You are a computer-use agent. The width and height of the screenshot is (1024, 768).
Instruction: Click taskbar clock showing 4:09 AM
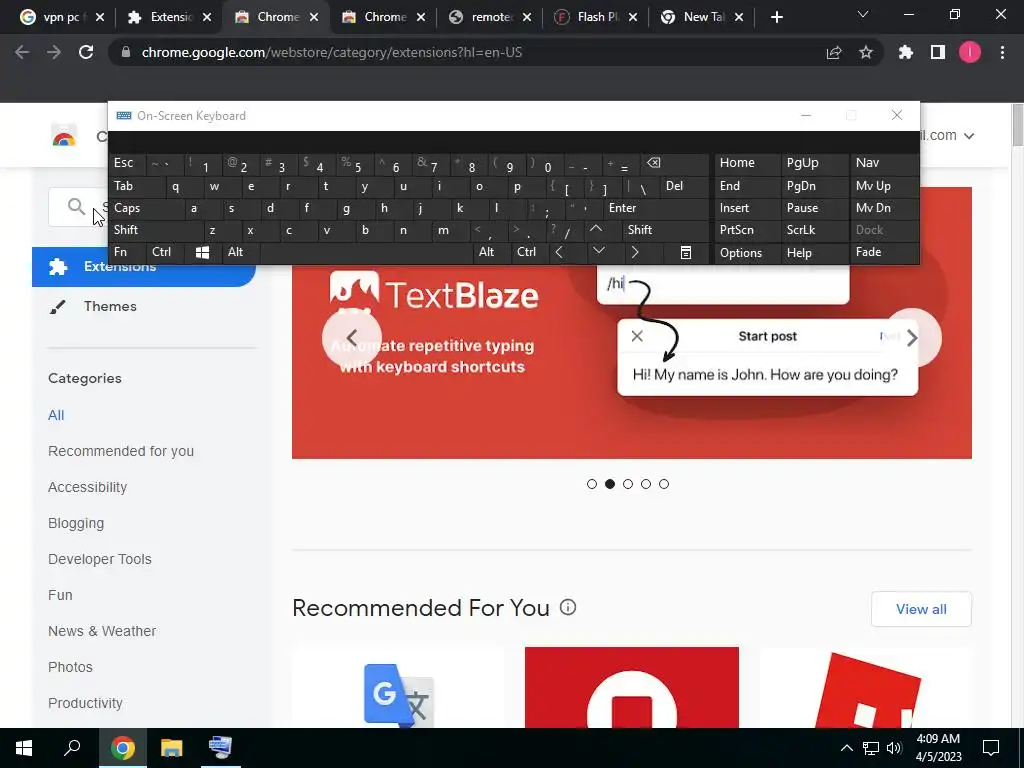(x=938, y=748)
